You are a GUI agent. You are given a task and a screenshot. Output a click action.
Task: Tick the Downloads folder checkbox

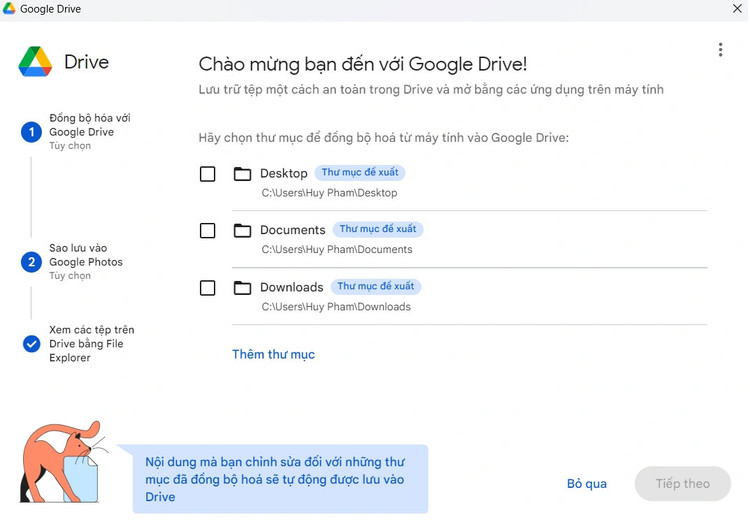(207, 288)
